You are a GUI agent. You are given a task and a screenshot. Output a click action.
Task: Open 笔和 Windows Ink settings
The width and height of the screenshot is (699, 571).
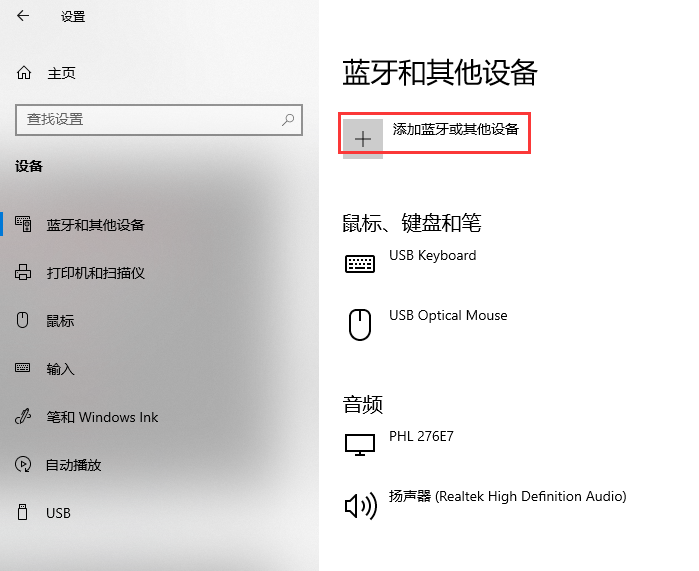[102, 417]
